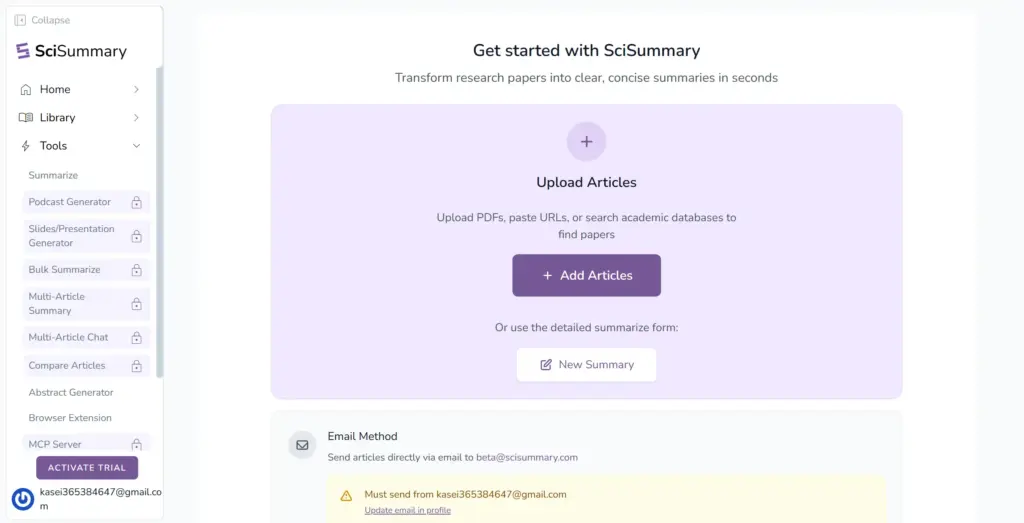The width and height of the screenshot is (1024, 523).
Task: Click the user profile avatar icon
Action: tap(23, 498)
